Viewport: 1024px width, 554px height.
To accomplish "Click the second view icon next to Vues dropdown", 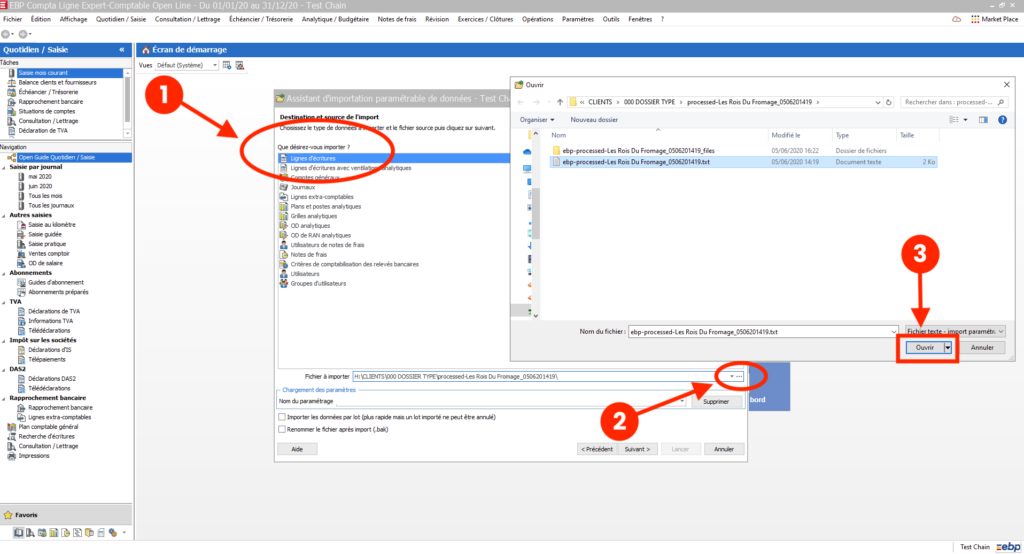I will (240, 65).
